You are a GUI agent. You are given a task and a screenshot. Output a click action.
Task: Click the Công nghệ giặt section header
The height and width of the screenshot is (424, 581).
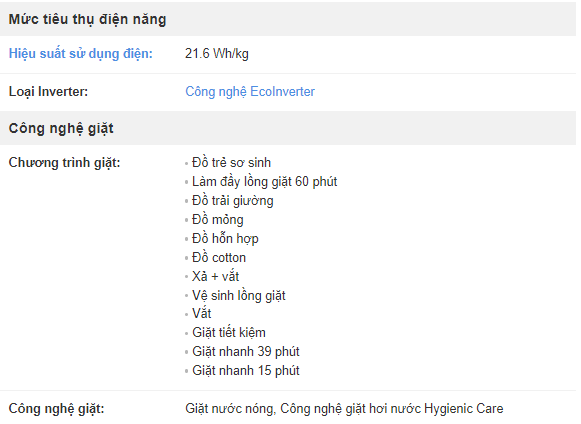coord(61,129)
